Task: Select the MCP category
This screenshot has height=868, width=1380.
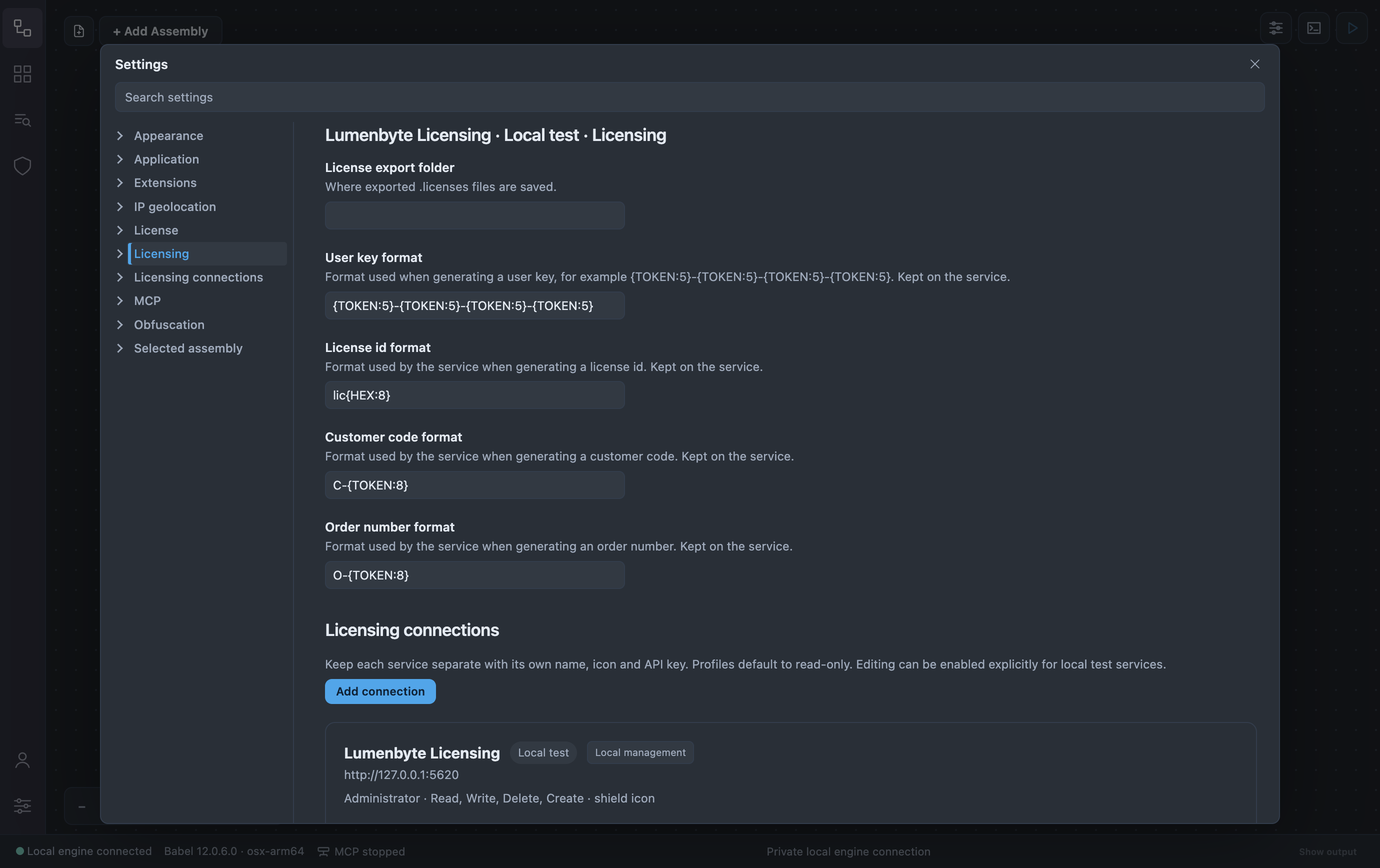Action: [147, 301]
